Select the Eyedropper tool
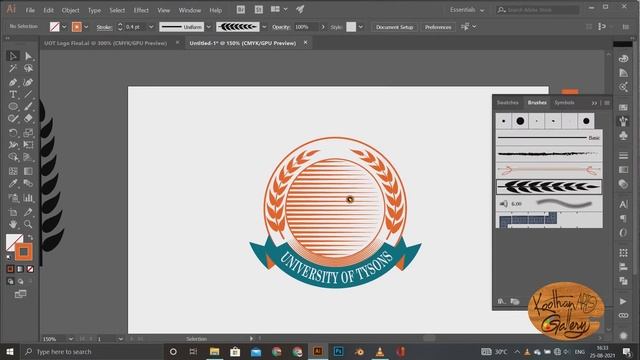The width and height of the screenshot is (640, 360). 13,184
